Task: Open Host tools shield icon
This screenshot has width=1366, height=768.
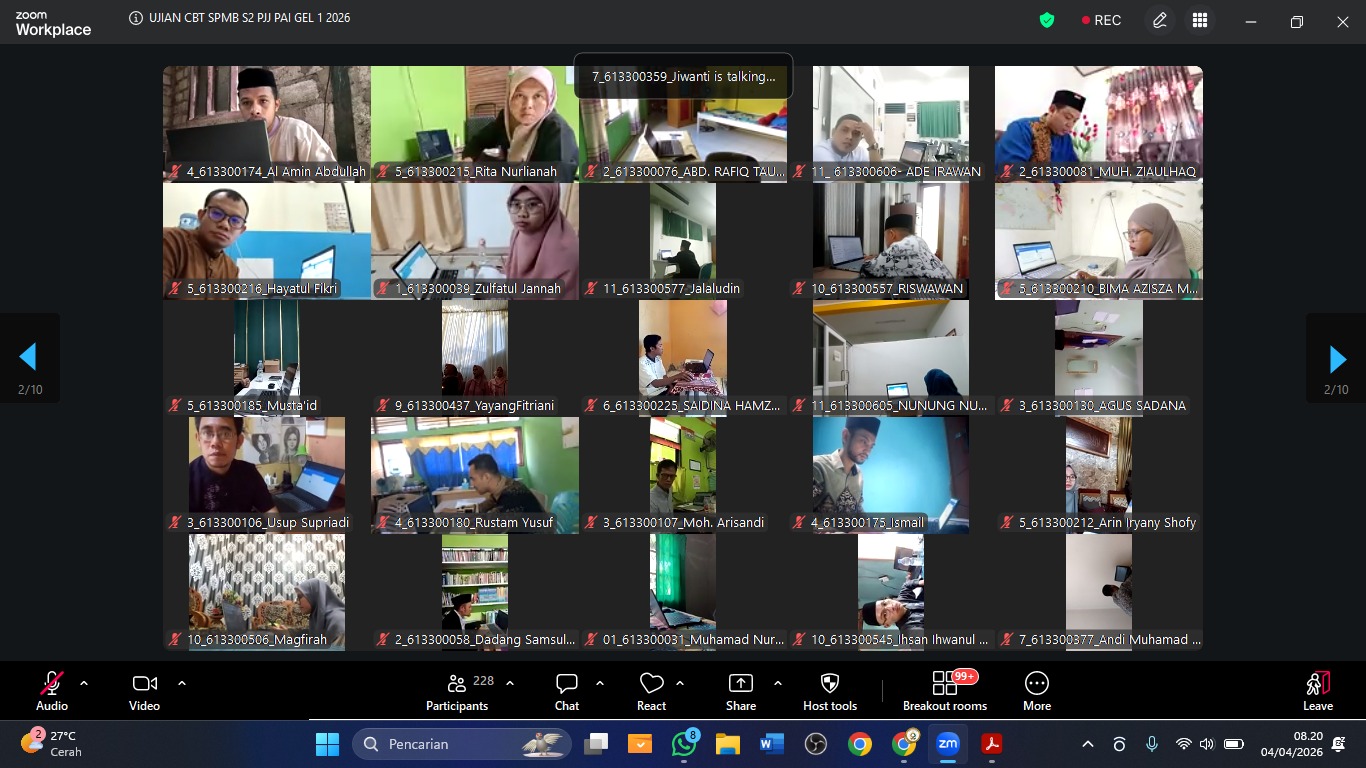Action: pos(829,691)
